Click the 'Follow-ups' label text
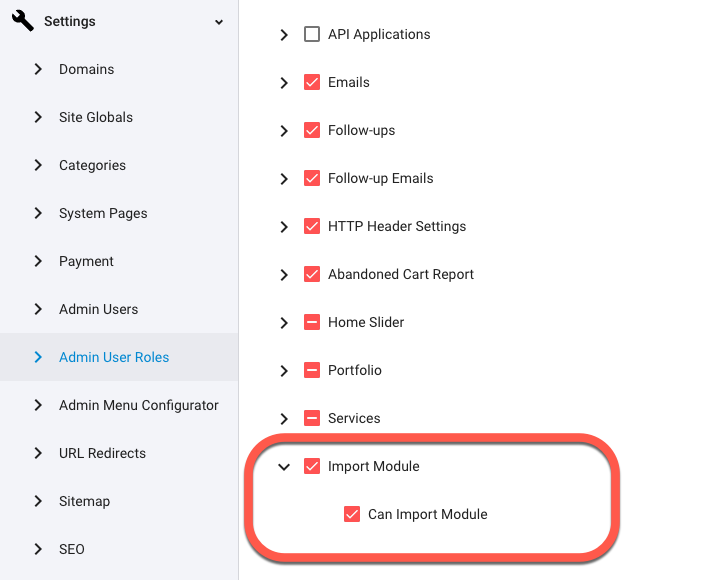Image resolution: width=716 pixels, height=580 pixels. click(362, 131)
